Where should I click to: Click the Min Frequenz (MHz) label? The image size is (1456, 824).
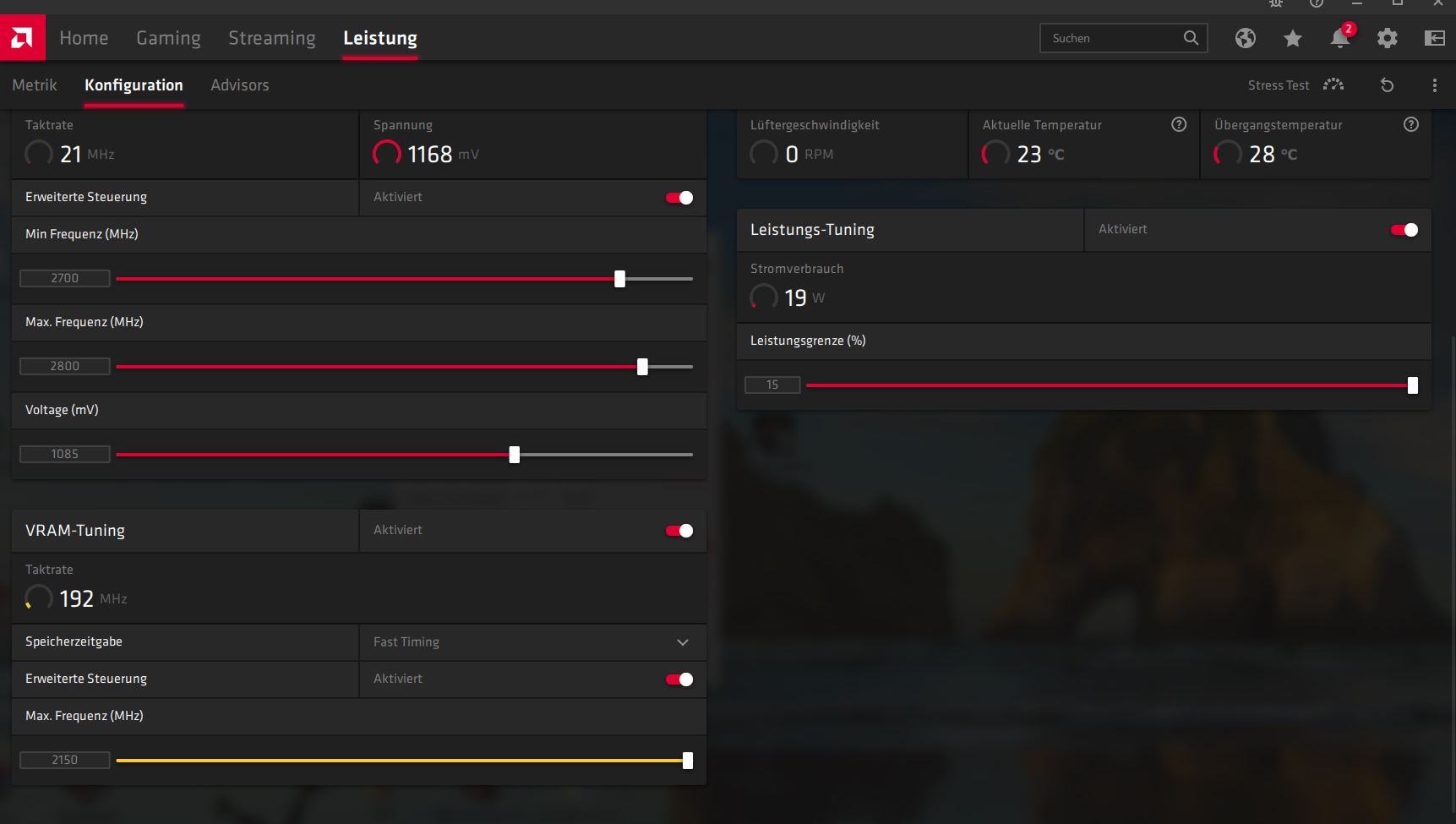pyautogui.click(x=82, y=234)
